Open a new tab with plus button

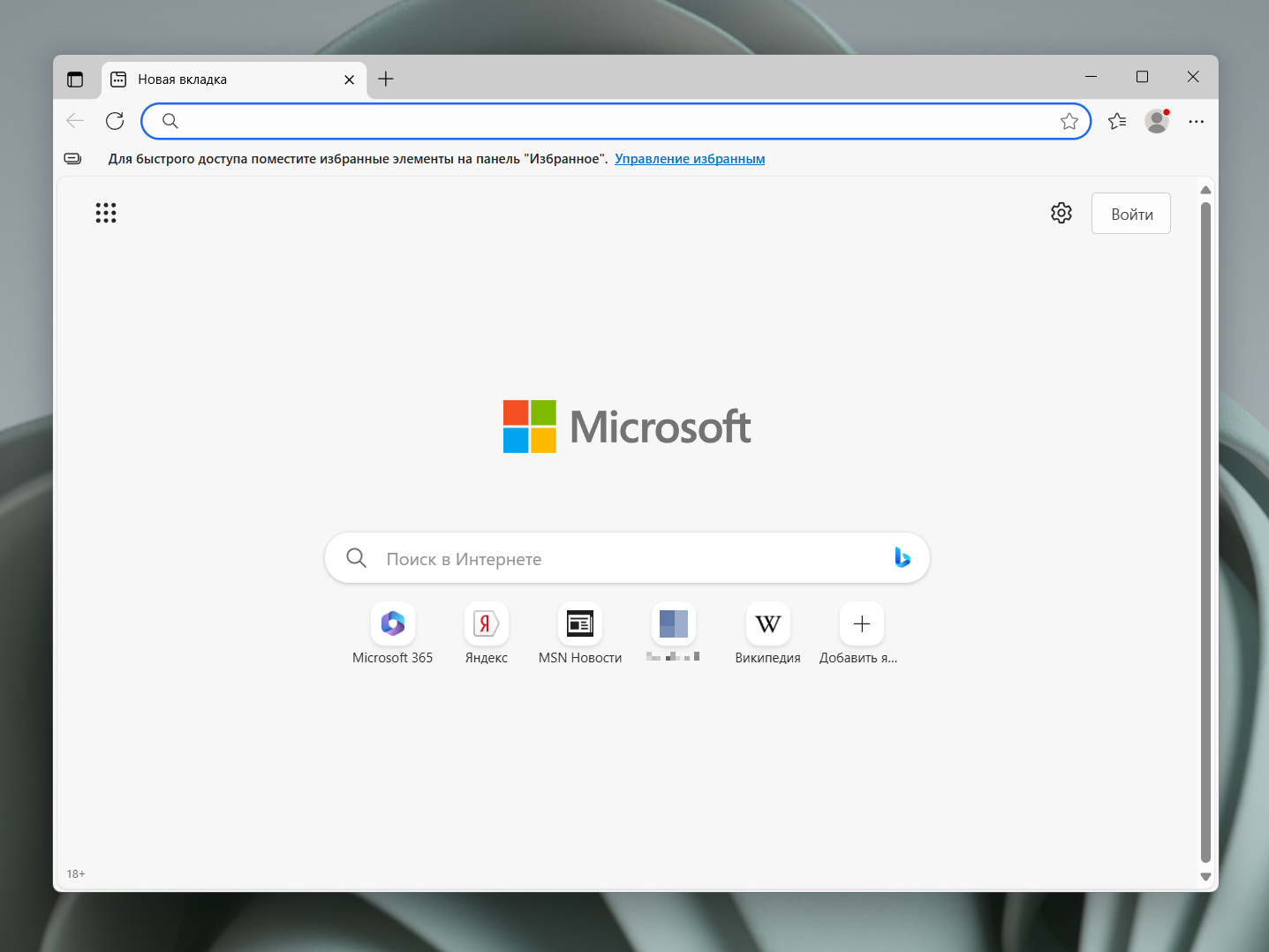point(386,79)
